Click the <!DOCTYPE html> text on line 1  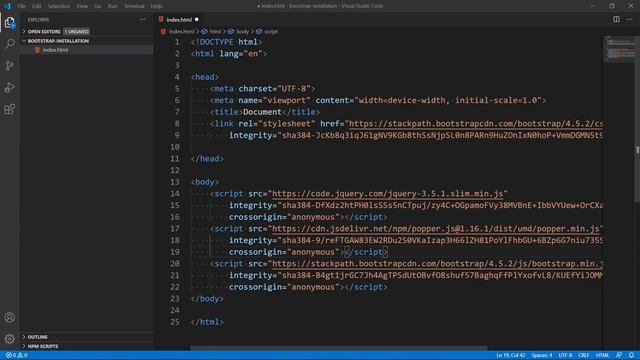point(227,42)
